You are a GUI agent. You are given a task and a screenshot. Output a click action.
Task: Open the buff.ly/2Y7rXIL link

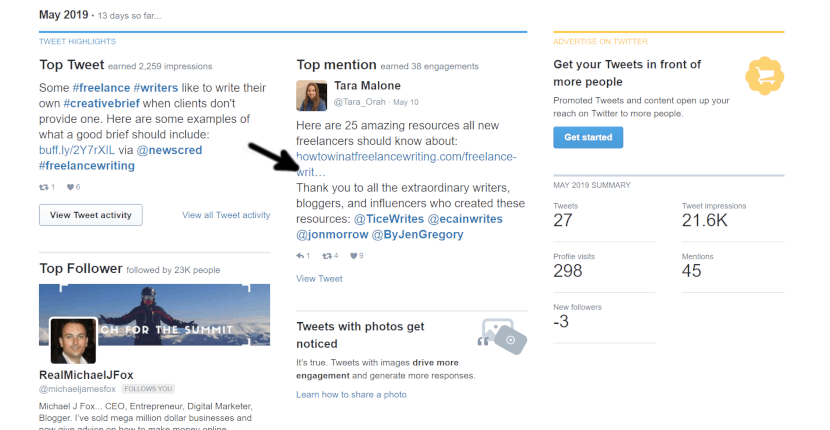[x=77, y=150]
